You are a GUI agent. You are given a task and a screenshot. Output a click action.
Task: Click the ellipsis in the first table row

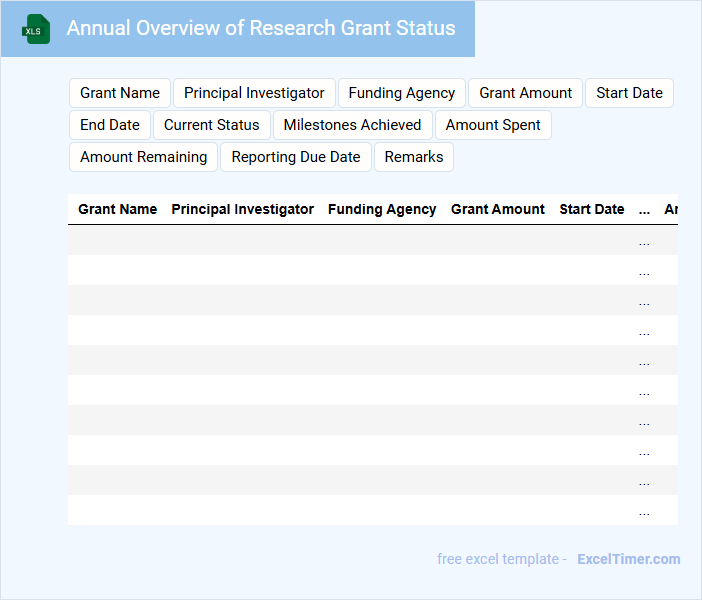coord(644,241)
